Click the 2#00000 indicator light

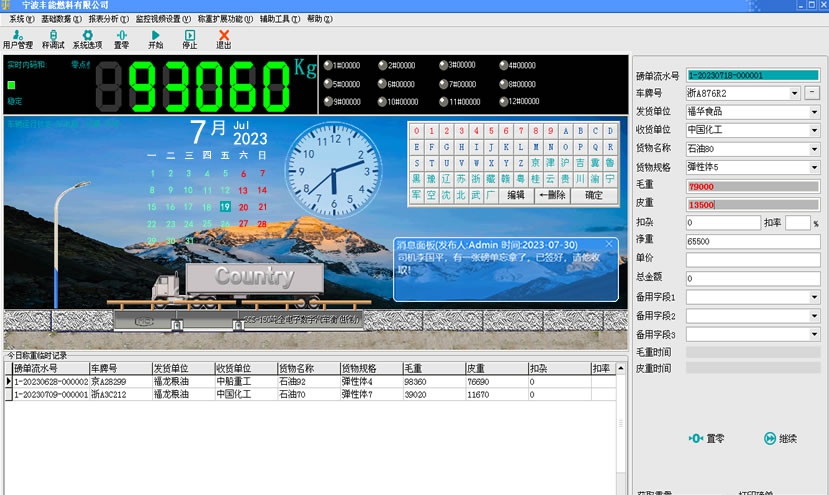(383, 65)
